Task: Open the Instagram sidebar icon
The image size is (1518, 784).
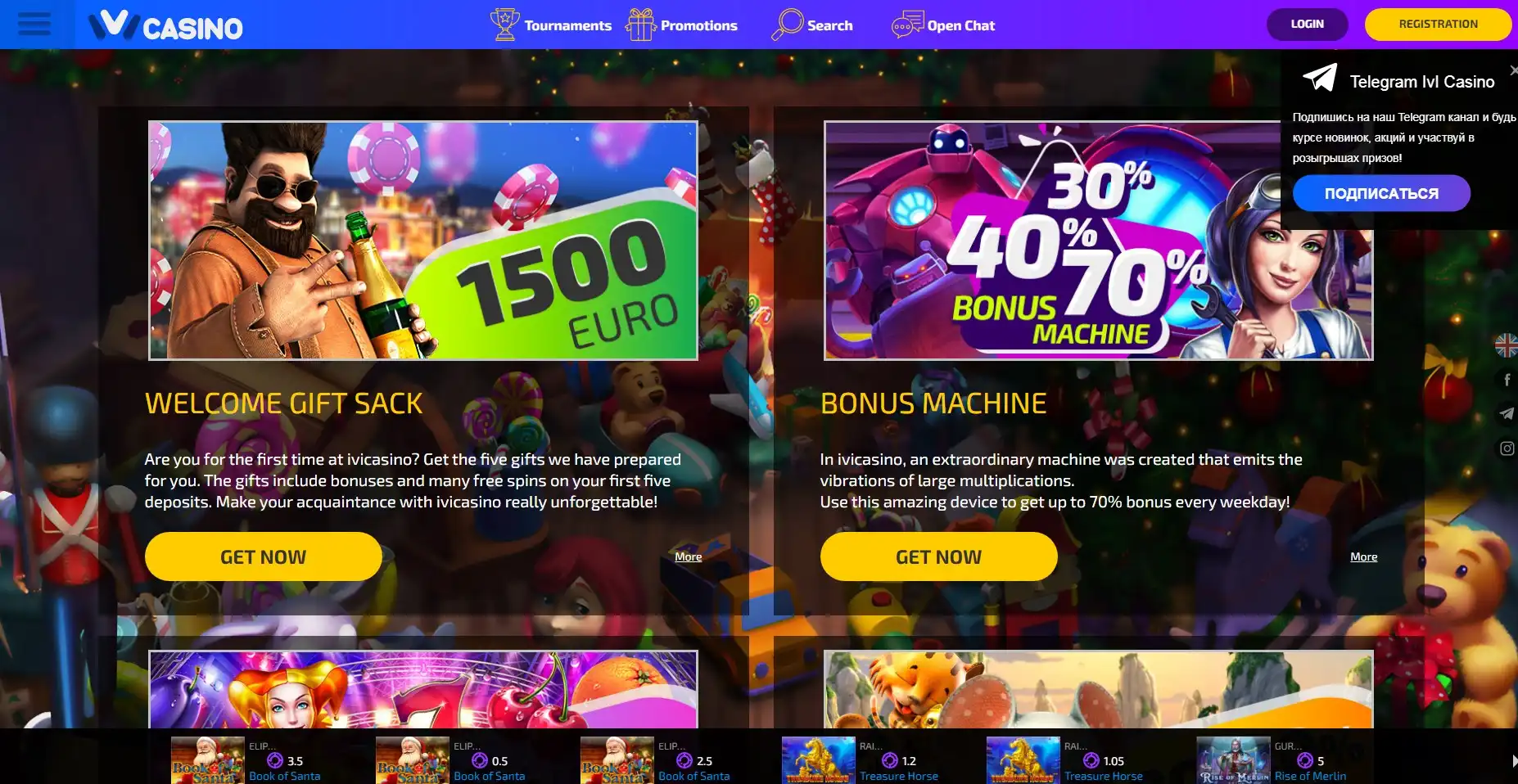Action: click(x=1507, y=448)
